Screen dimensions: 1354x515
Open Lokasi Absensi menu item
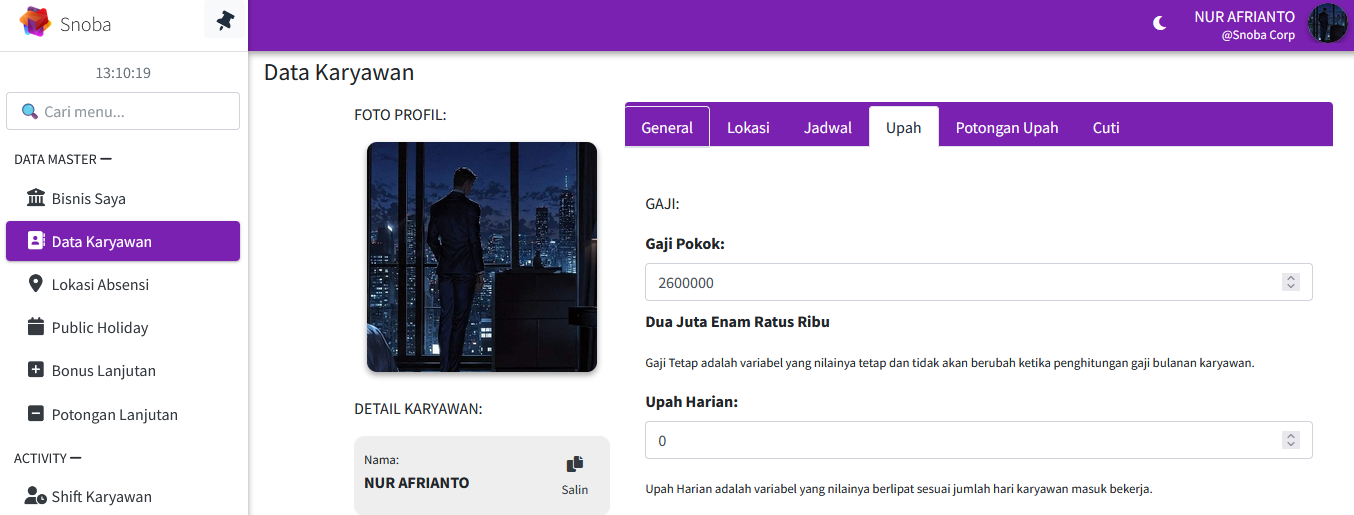click(x=123, y=284)
